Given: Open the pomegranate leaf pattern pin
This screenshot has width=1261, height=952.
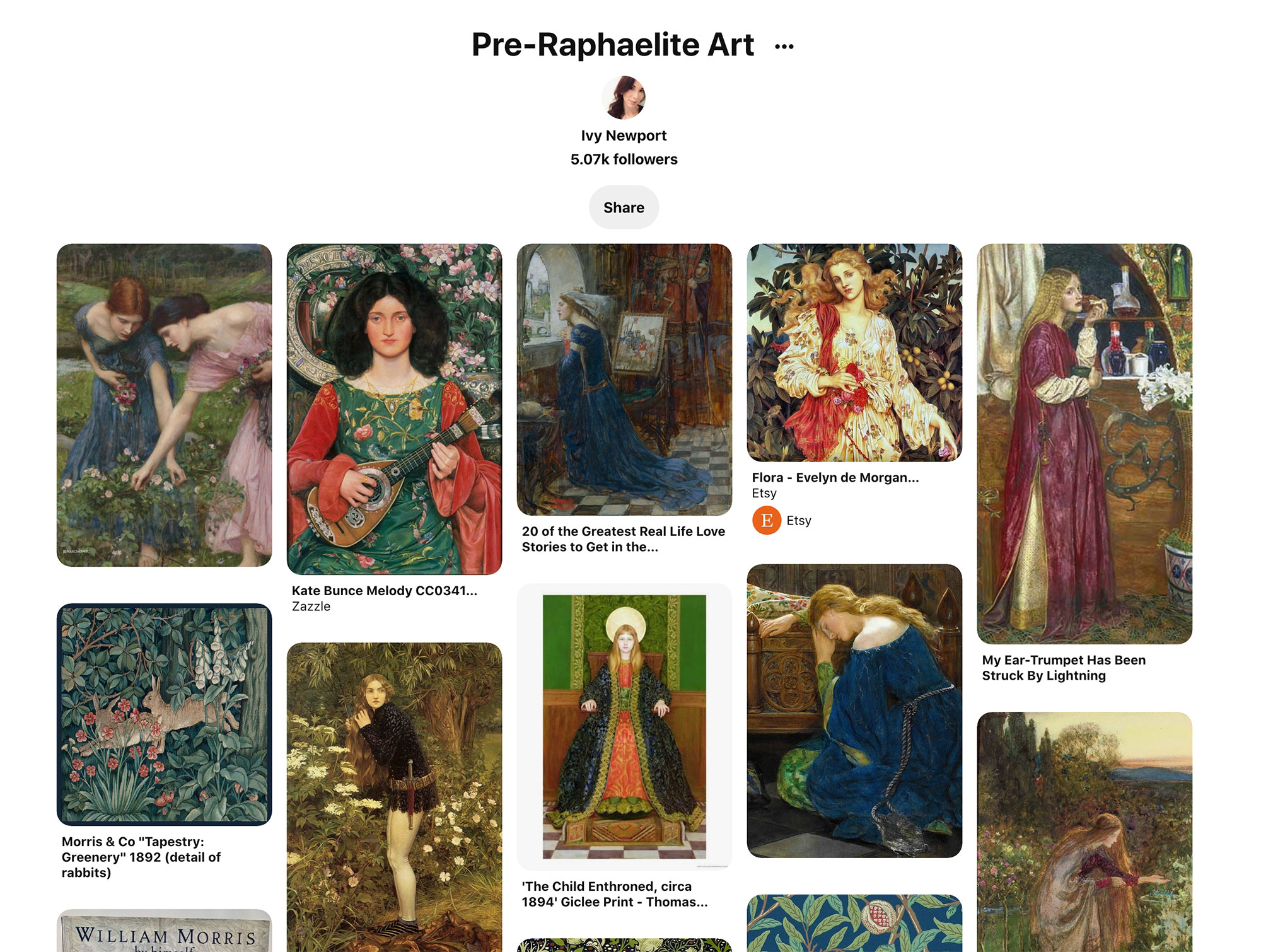Looking at the screenshot, I should click(854, 923).
